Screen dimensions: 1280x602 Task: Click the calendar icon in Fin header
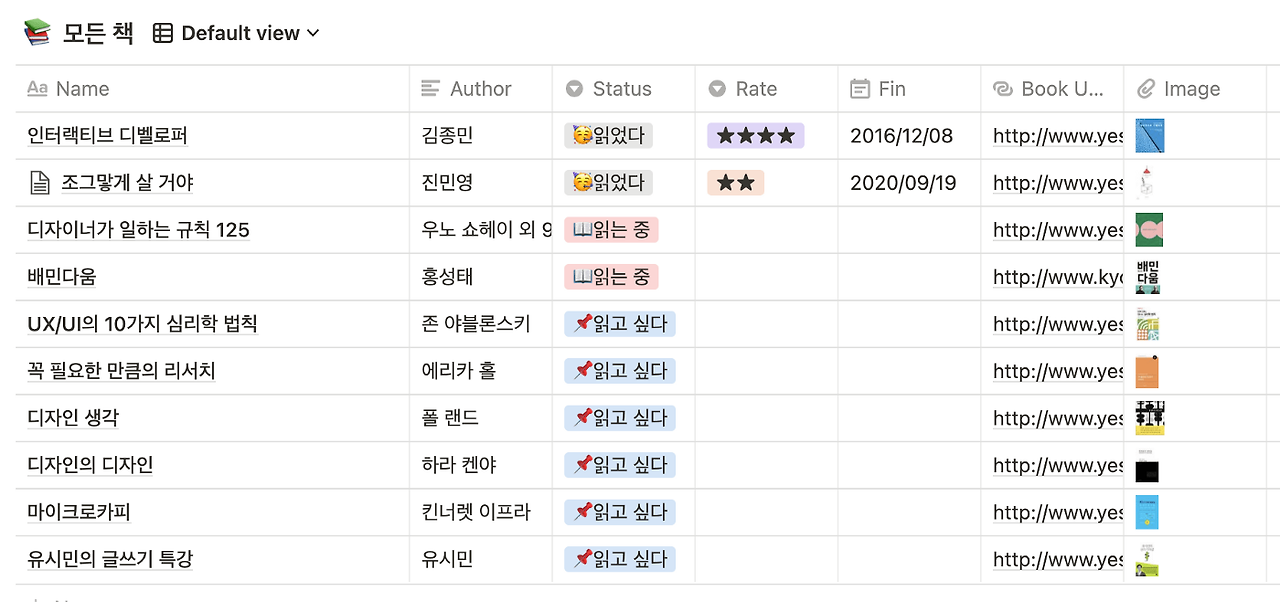[860, 89]
